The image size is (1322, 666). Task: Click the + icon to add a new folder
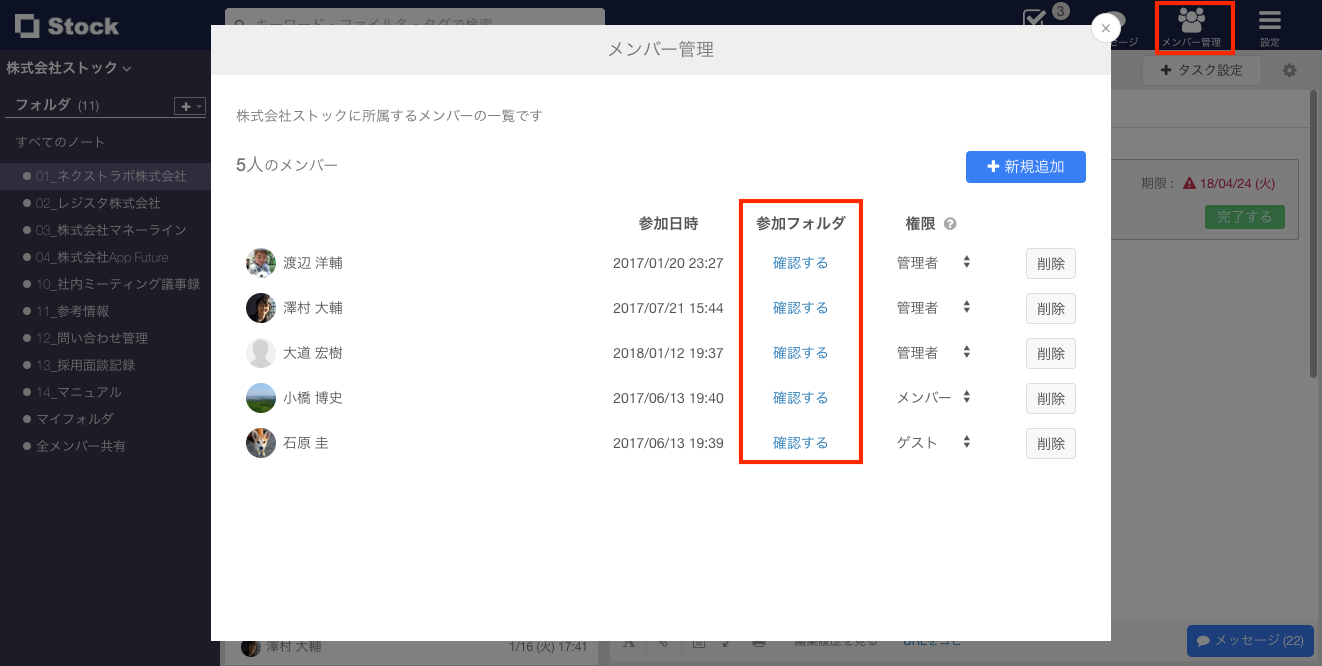click(184, 105)
